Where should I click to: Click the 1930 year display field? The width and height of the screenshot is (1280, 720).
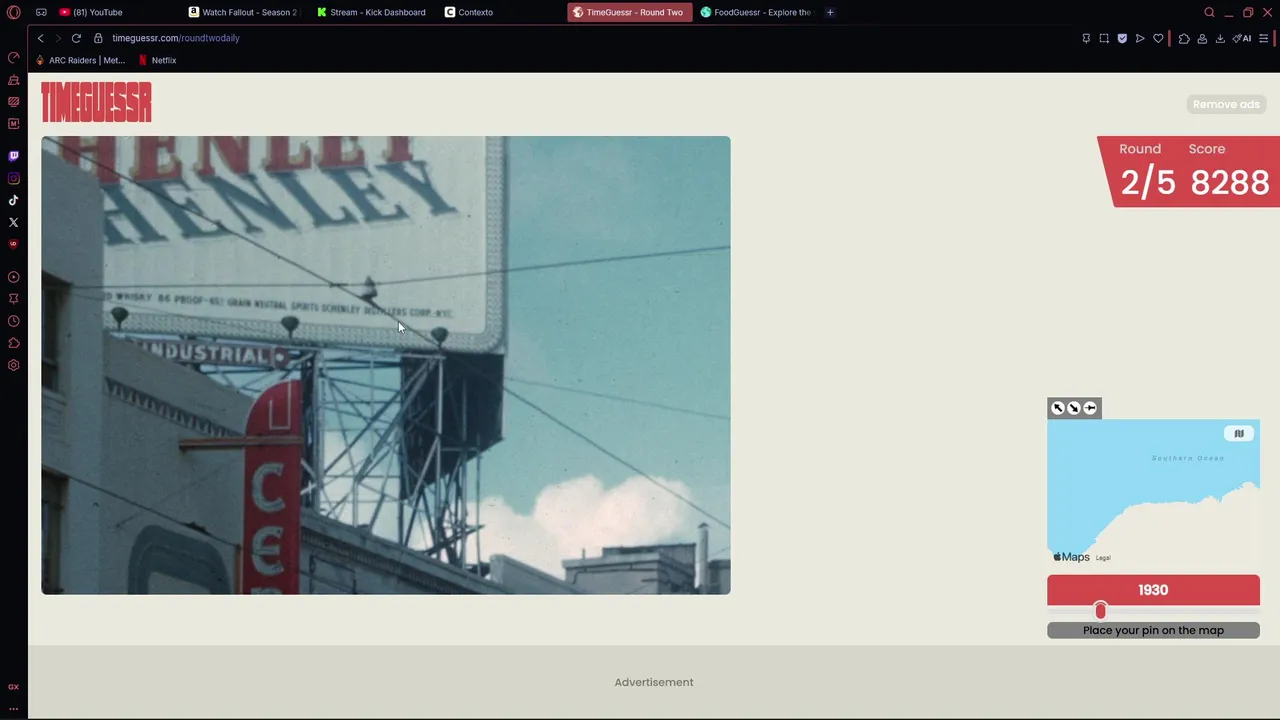pos(1153,590)
